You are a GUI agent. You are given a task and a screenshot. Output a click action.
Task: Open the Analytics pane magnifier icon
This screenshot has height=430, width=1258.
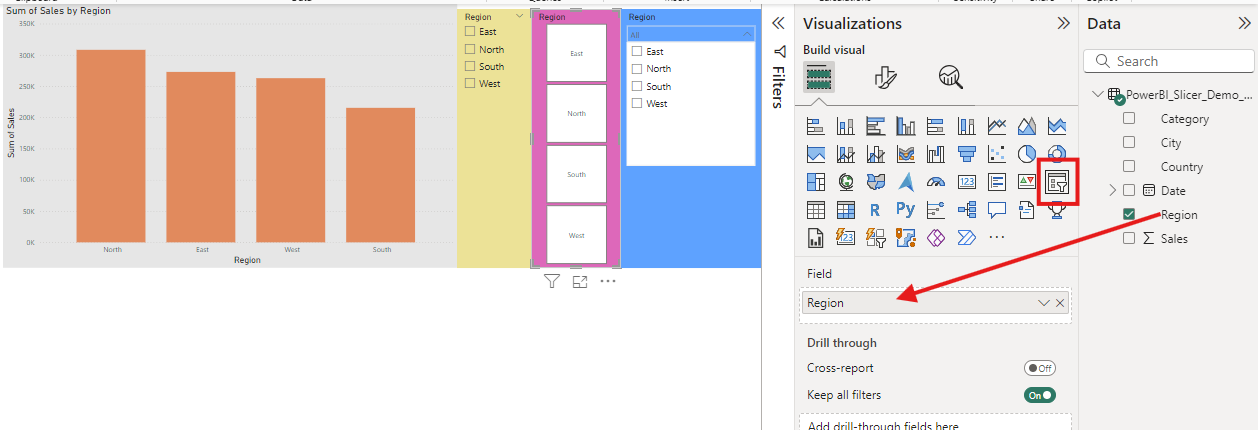coord(950,77)
